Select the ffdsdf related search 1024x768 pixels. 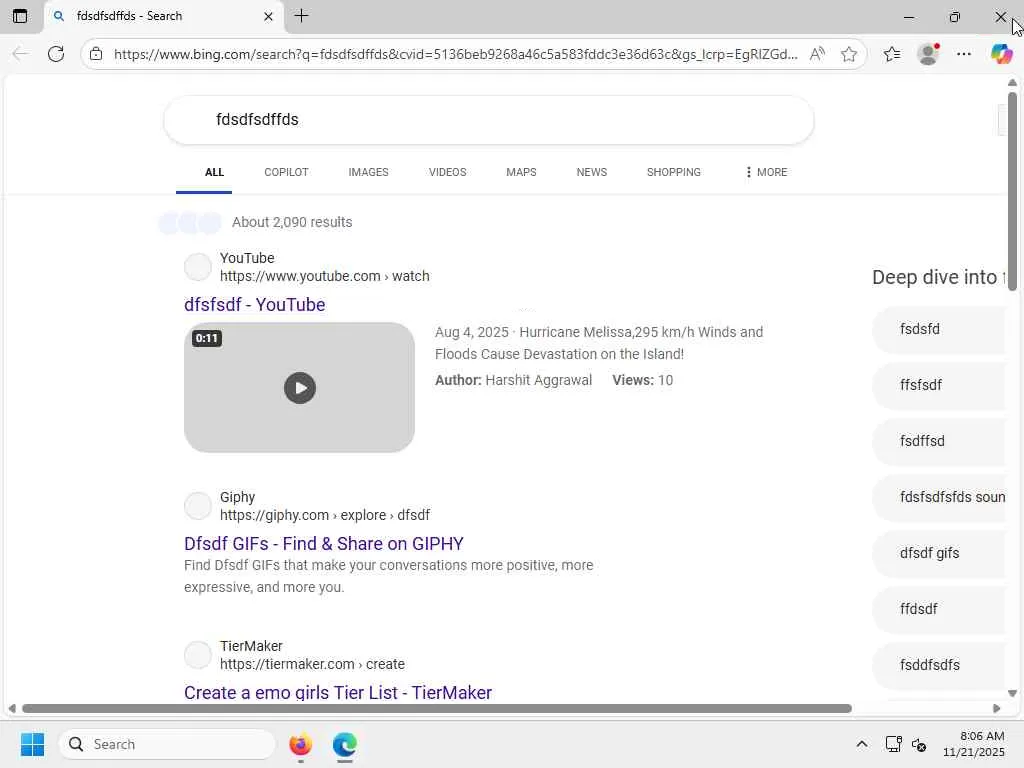[x=938, y=609]
